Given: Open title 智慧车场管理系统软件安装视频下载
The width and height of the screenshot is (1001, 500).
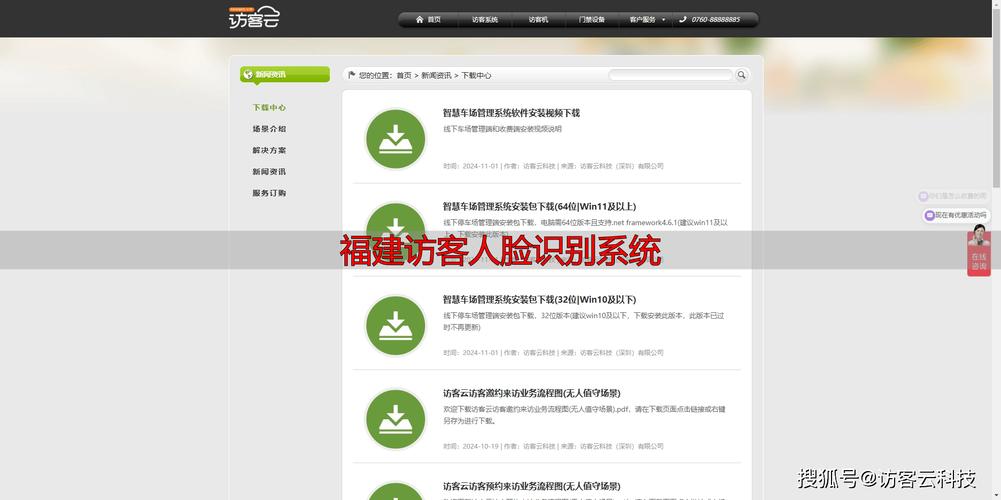Looking at the screenshot, I should tap(511, 113).
